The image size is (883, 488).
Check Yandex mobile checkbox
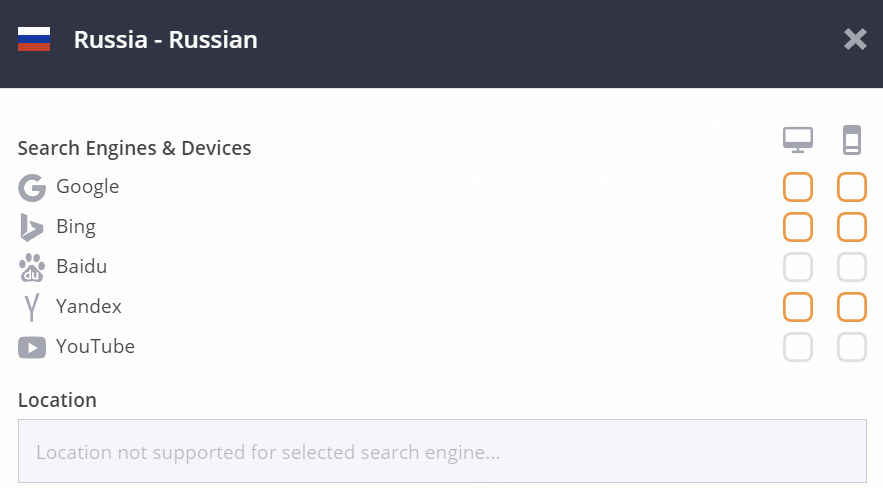tap(851, 307)
